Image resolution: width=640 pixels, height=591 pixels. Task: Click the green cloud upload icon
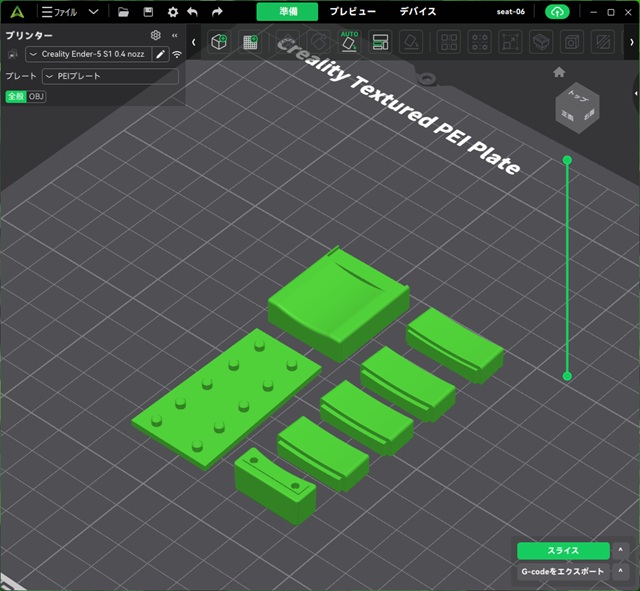[x=556, y=12]
